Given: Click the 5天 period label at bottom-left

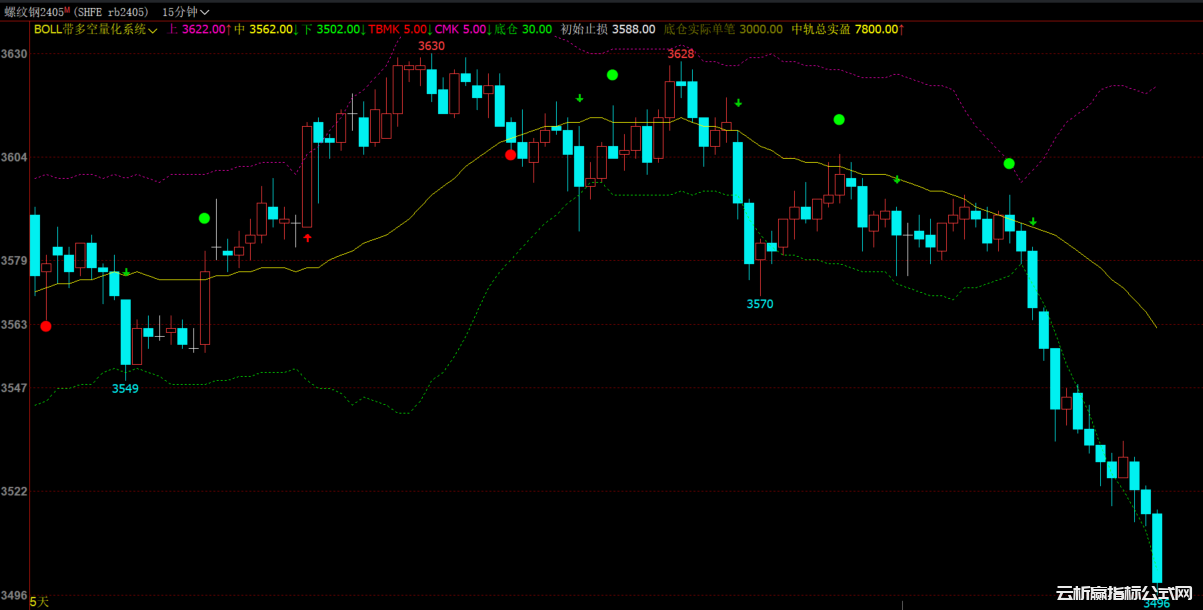Looking at the screenshot, I should click(39, 602).
